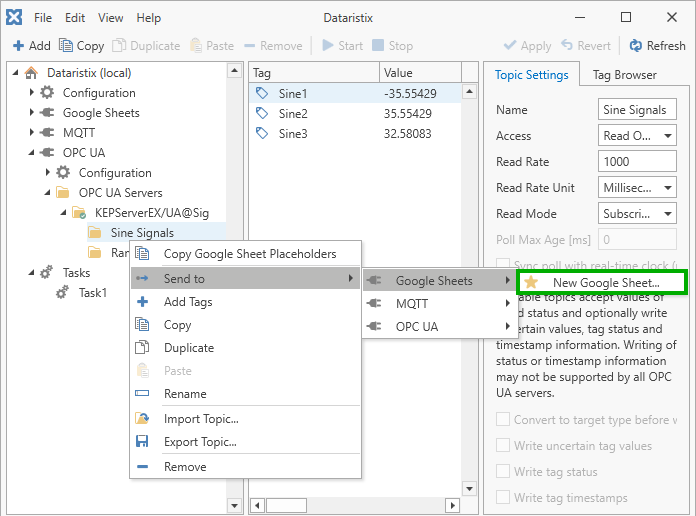This screenshot has height=516, width=696.
Task: Click the Export Topic floppy disk icon
Action: (142, 441)
